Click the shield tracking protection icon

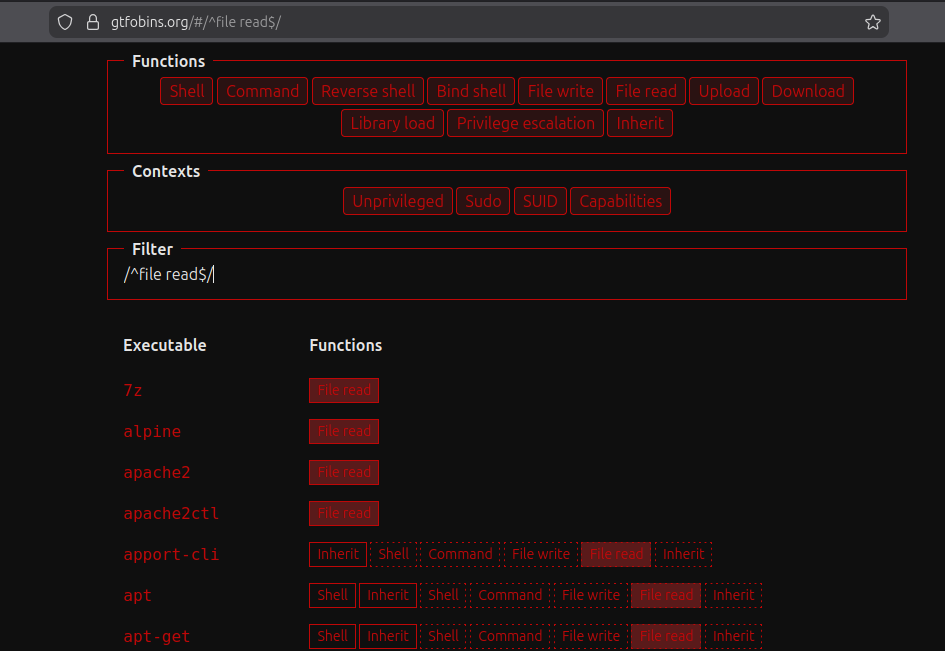[66, 22]
